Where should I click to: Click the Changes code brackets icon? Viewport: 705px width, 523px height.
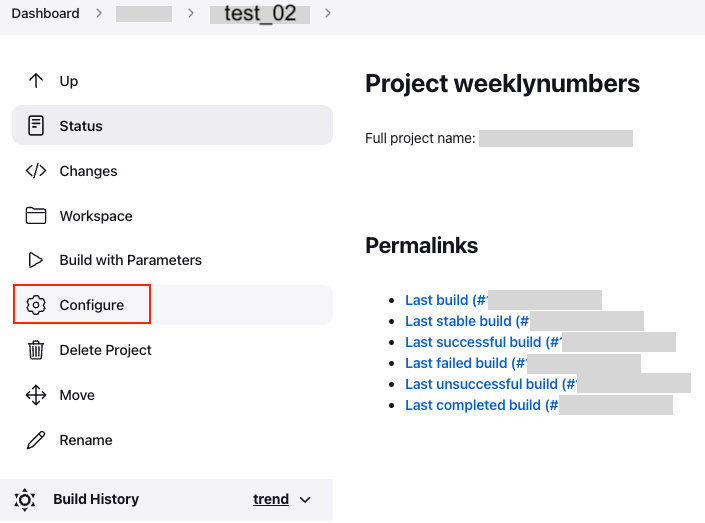coord(36,171)
